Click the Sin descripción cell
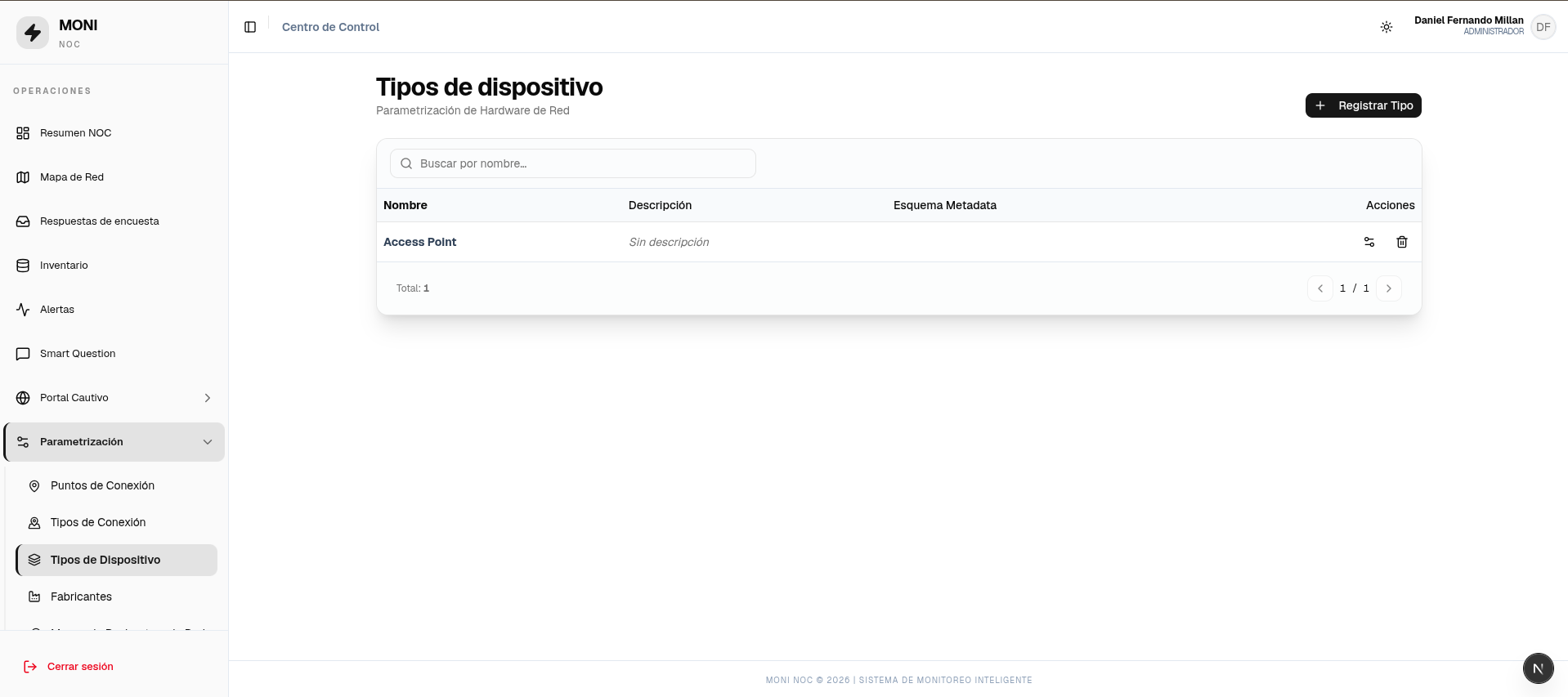 pyautogui.click(x=669, y=242)
